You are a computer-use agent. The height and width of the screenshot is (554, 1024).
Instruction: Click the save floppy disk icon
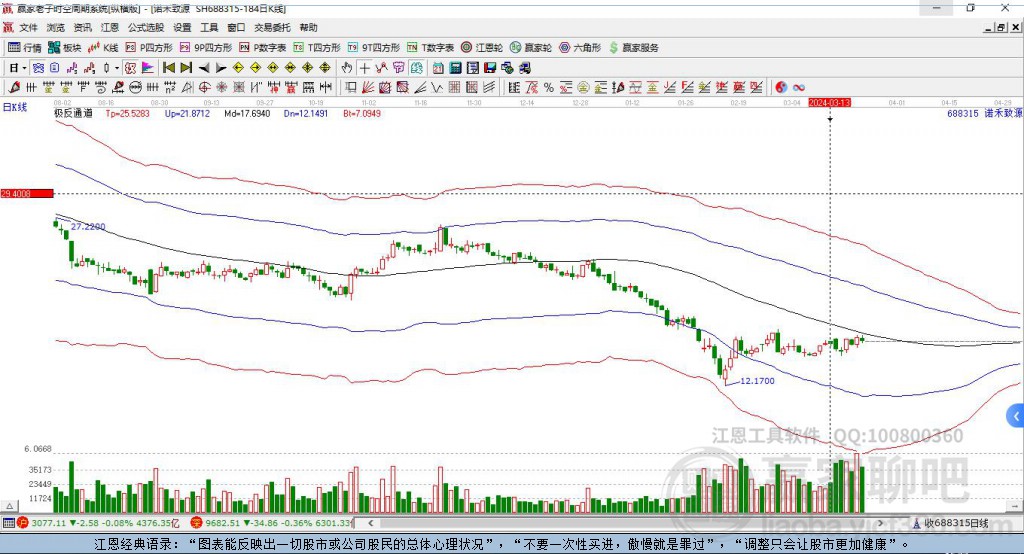(x=490, y=68)
